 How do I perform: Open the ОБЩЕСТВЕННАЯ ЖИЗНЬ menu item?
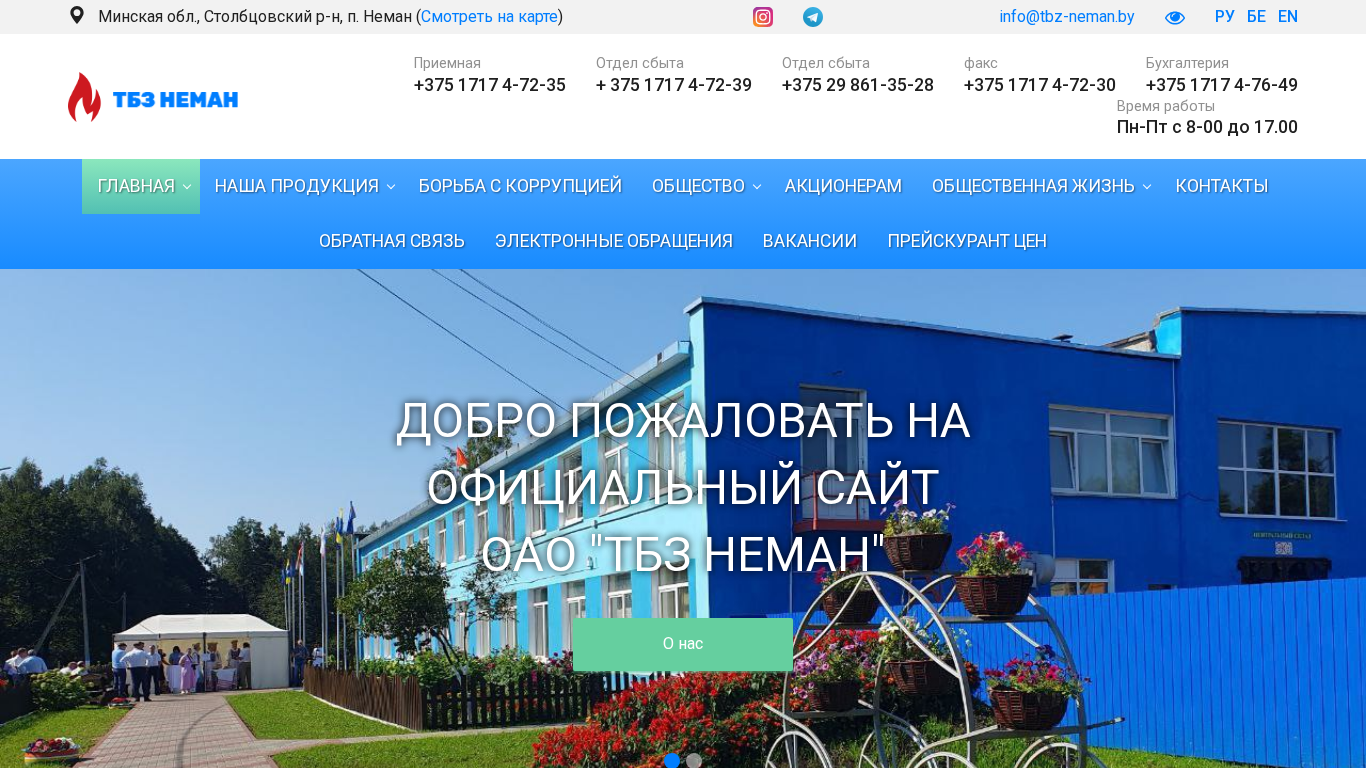tap(1033, 186)
